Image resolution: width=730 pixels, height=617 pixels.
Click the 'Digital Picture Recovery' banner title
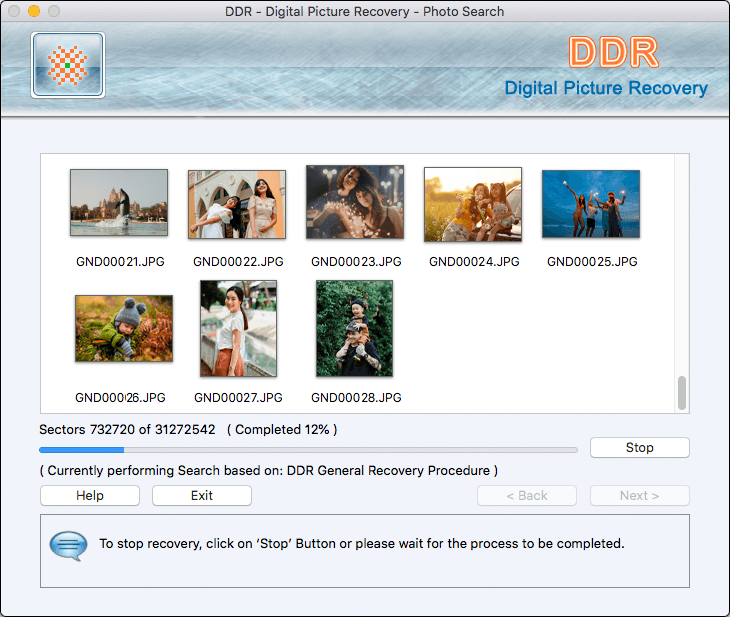coord(606,88)
